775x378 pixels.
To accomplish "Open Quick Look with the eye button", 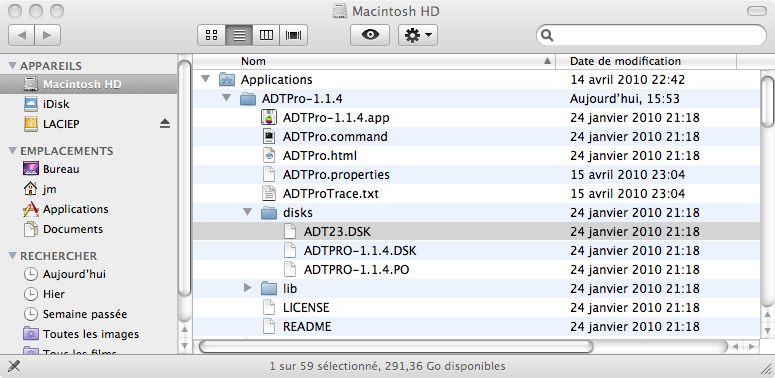I will (x=370, y=35).
